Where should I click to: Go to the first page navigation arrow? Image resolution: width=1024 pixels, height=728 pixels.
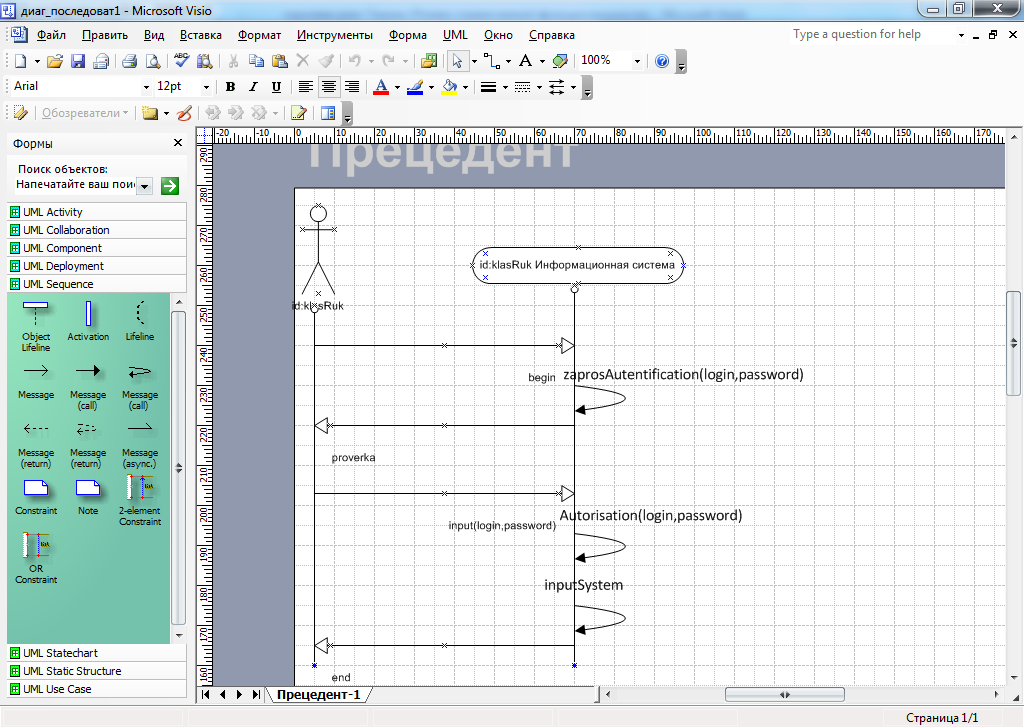click(206, 695)
